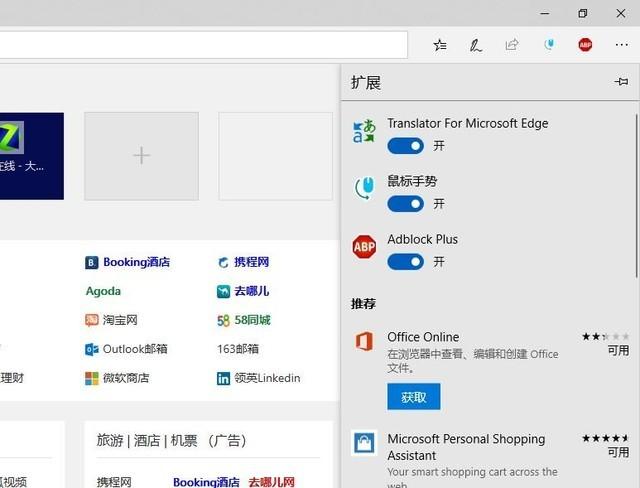Click the Personal Shopping Assistant star rating
This screenshot has width=640, height=488.
click(605, 439)
